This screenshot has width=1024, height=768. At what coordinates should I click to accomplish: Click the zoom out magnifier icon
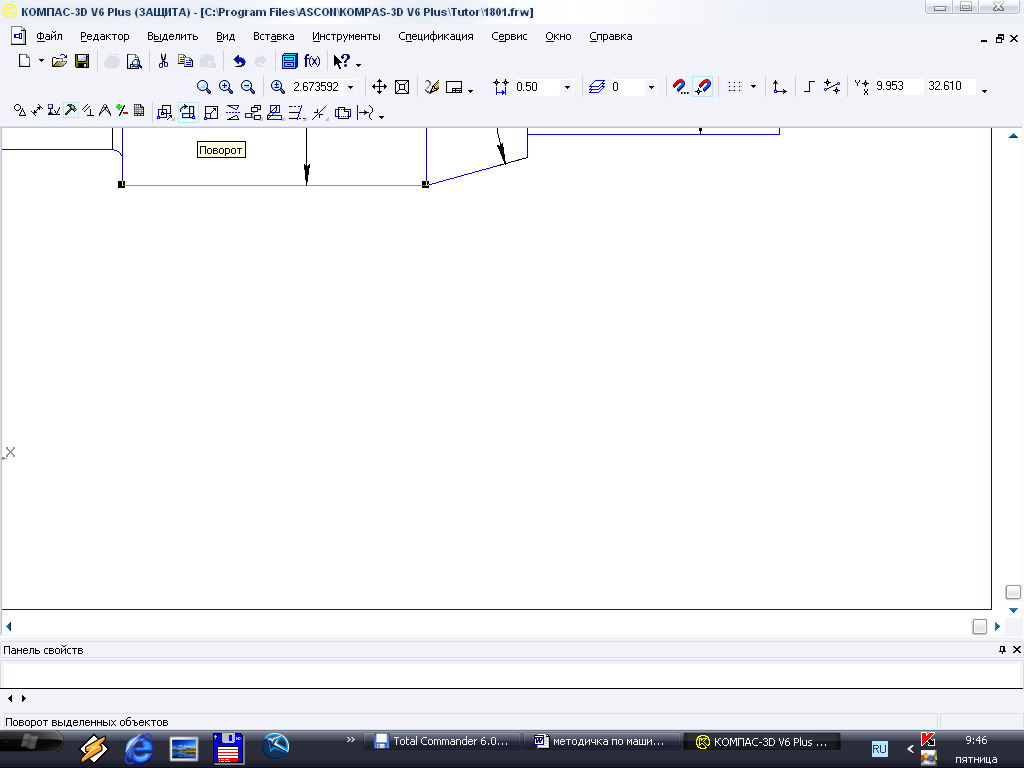(248, 87)
